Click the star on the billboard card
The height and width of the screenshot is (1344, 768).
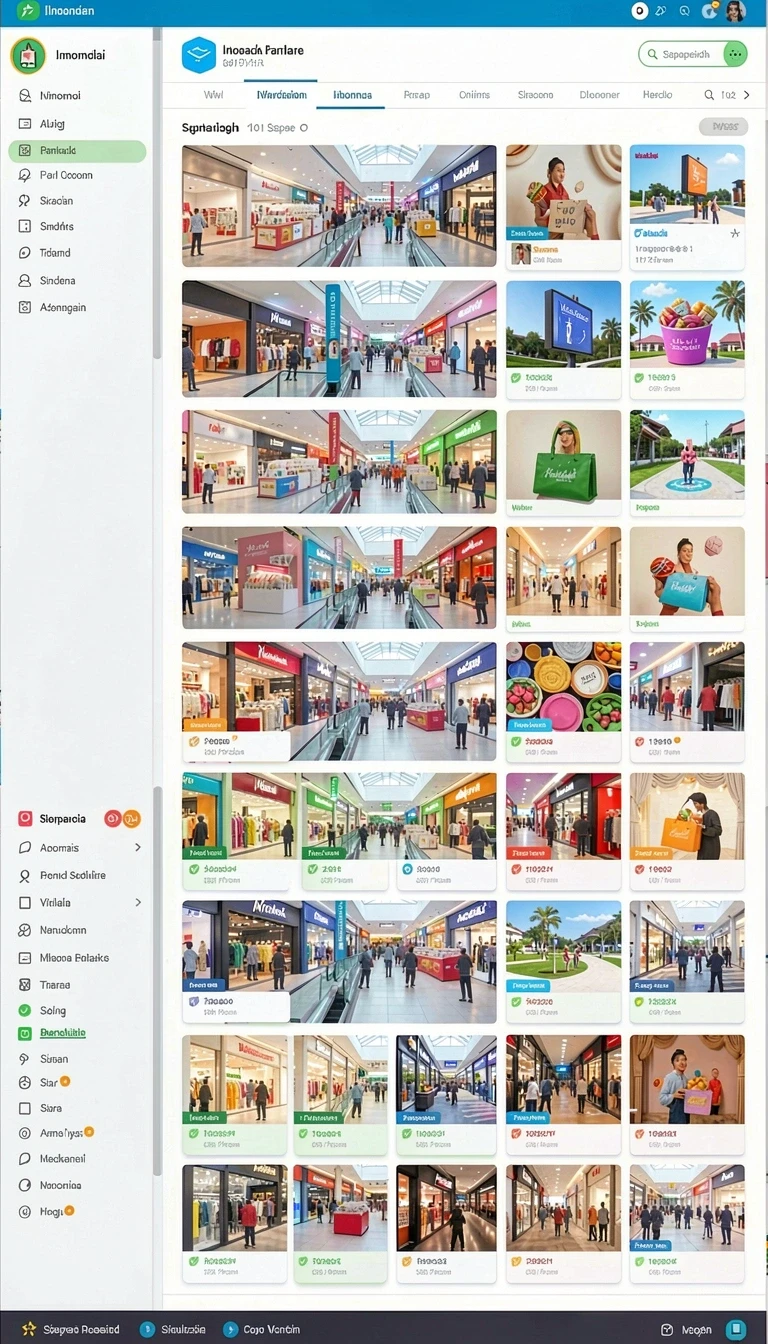[x=735, y=233]
